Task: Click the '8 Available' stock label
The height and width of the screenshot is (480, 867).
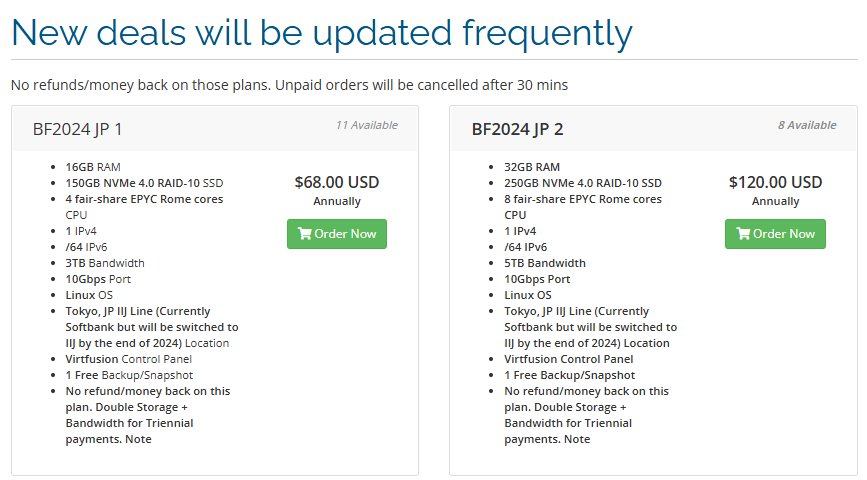Action: coord(807,125)
